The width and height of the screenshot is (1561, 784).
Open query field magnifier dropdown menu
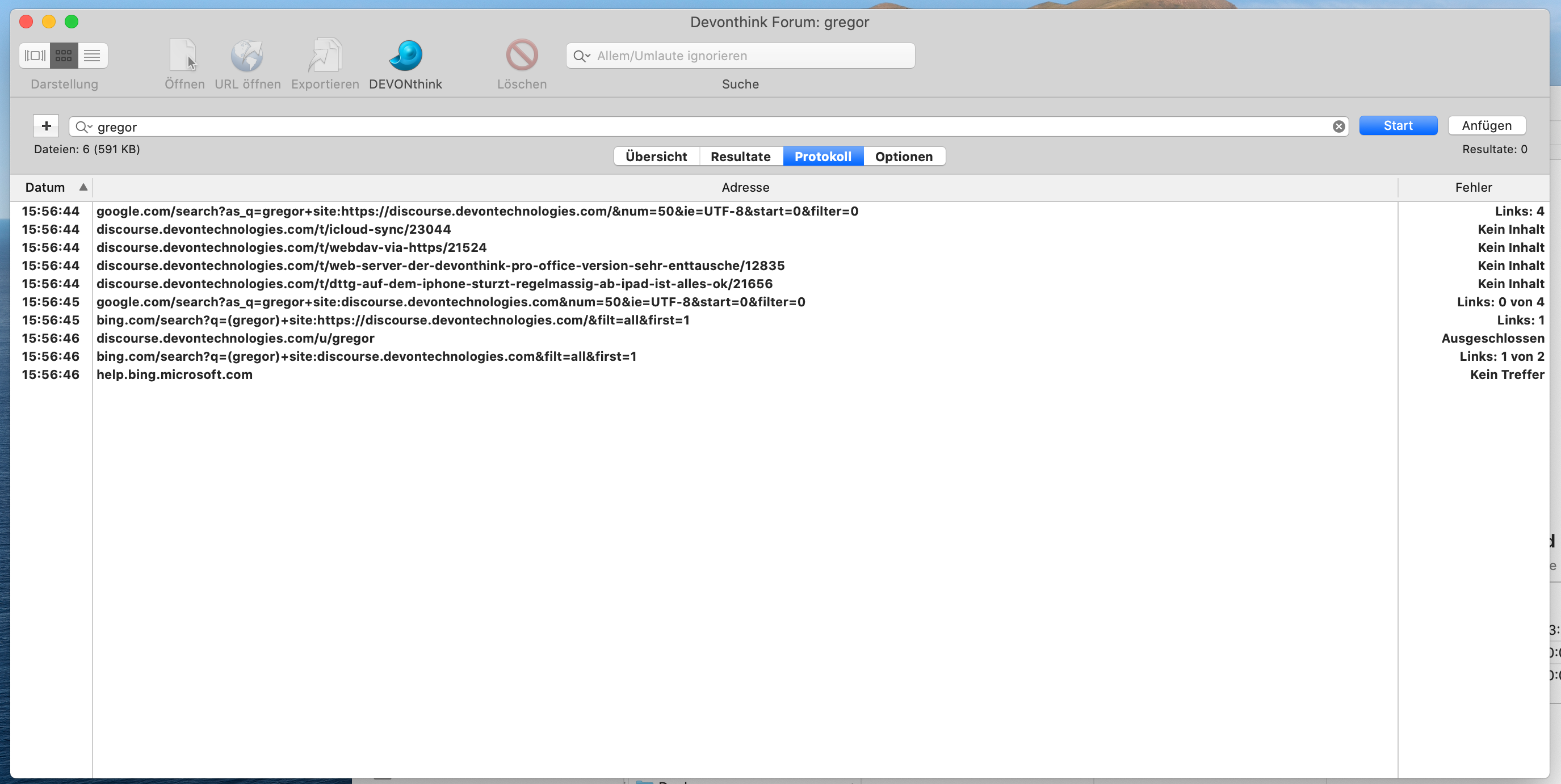tap(83, 127)
